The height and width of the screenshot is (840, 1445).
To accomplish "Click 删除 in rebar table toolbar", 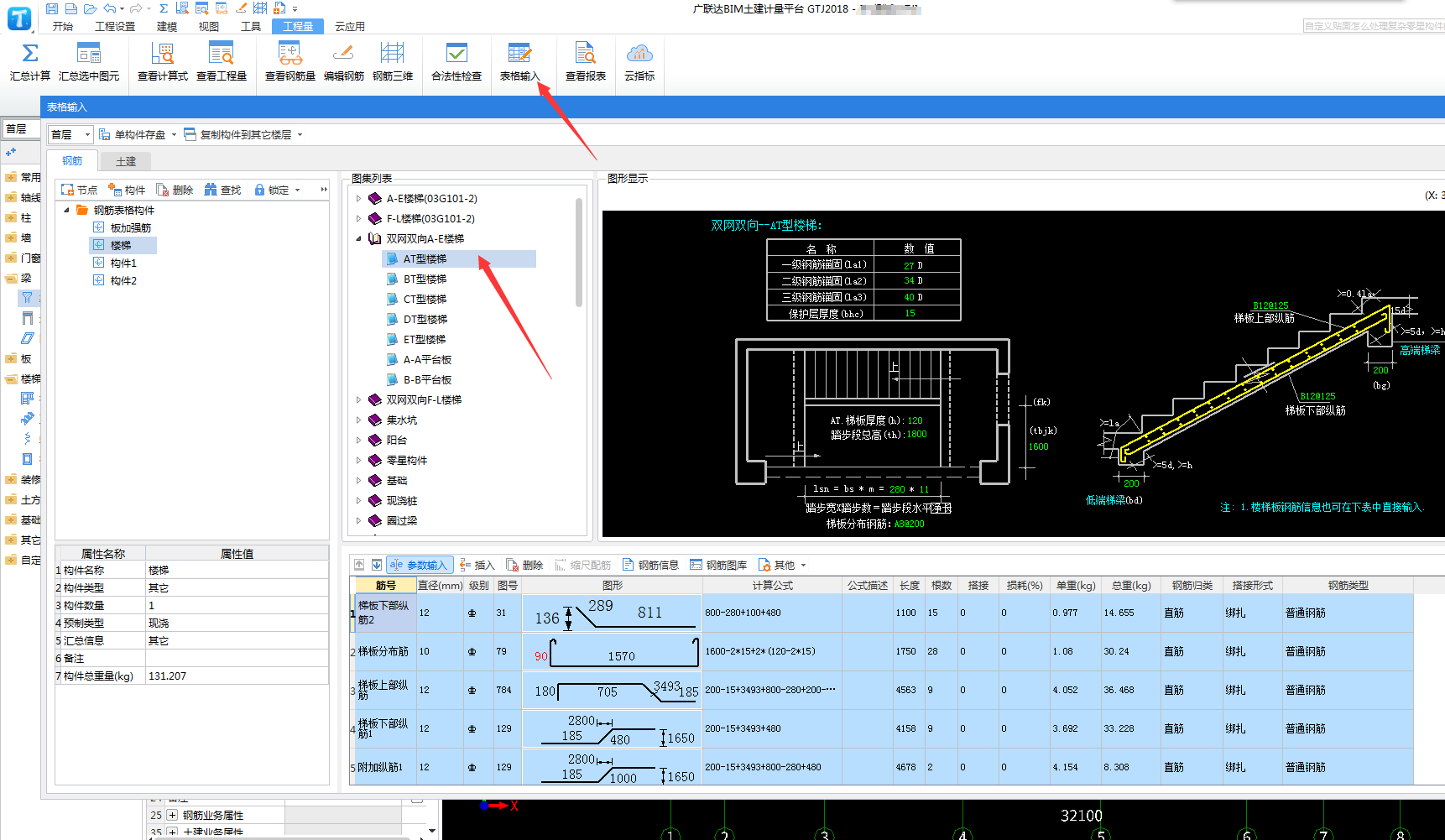I will coord(524,565).
